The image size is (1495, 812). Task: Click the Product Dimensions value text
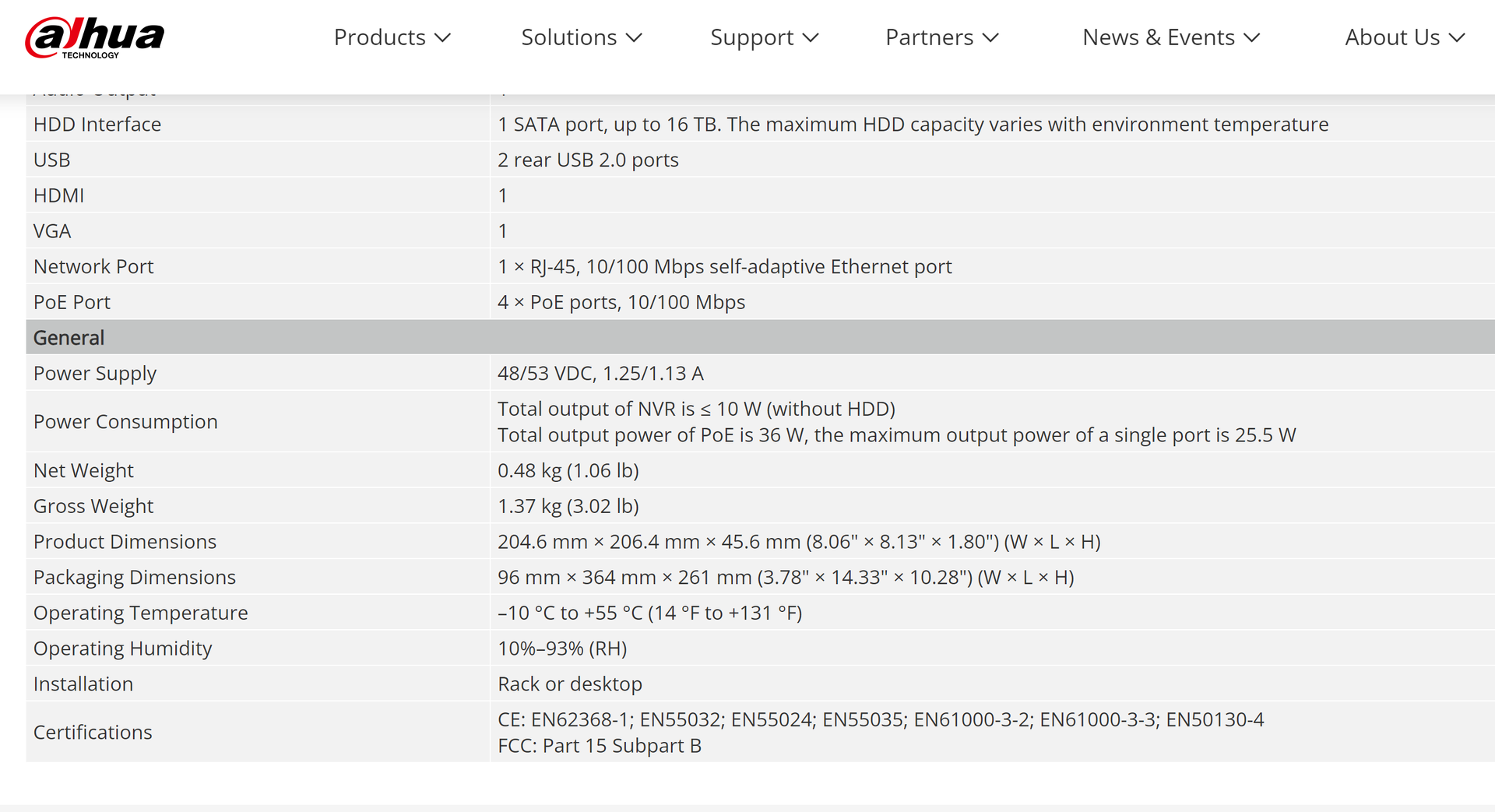tap(799, 542)
